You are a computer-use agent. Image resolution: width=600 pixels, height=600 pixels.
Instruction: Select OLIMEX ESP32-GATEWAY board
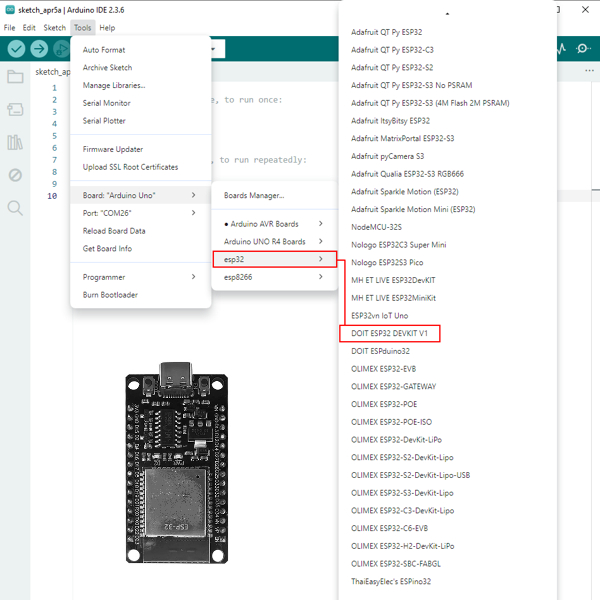pyautogui.click(x=447, y=386)
